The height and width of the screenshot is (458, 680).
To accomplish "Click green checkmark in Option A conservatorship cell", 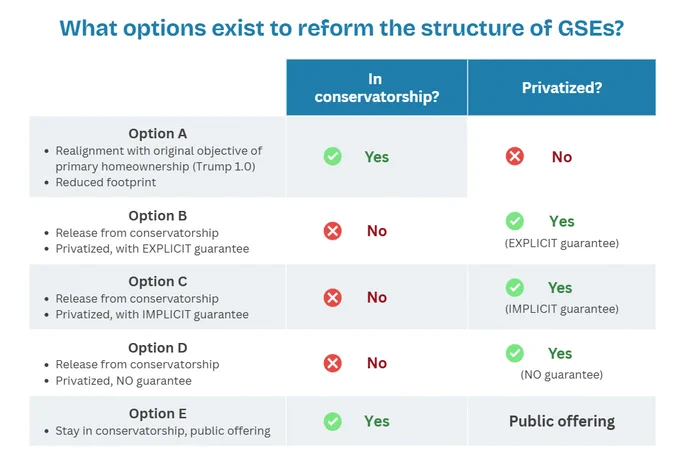I will tap(333, 157).
